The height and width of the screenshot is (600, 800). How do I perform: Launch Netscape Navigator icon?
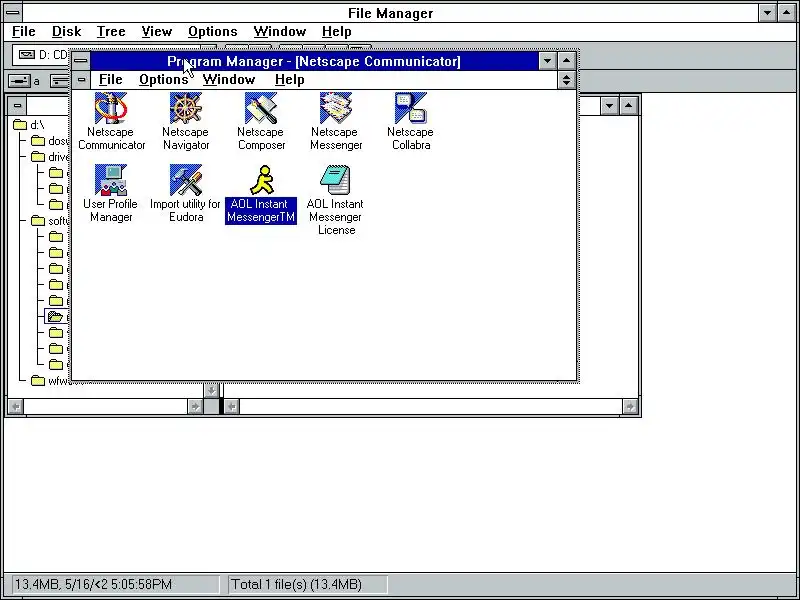point(186,121)
